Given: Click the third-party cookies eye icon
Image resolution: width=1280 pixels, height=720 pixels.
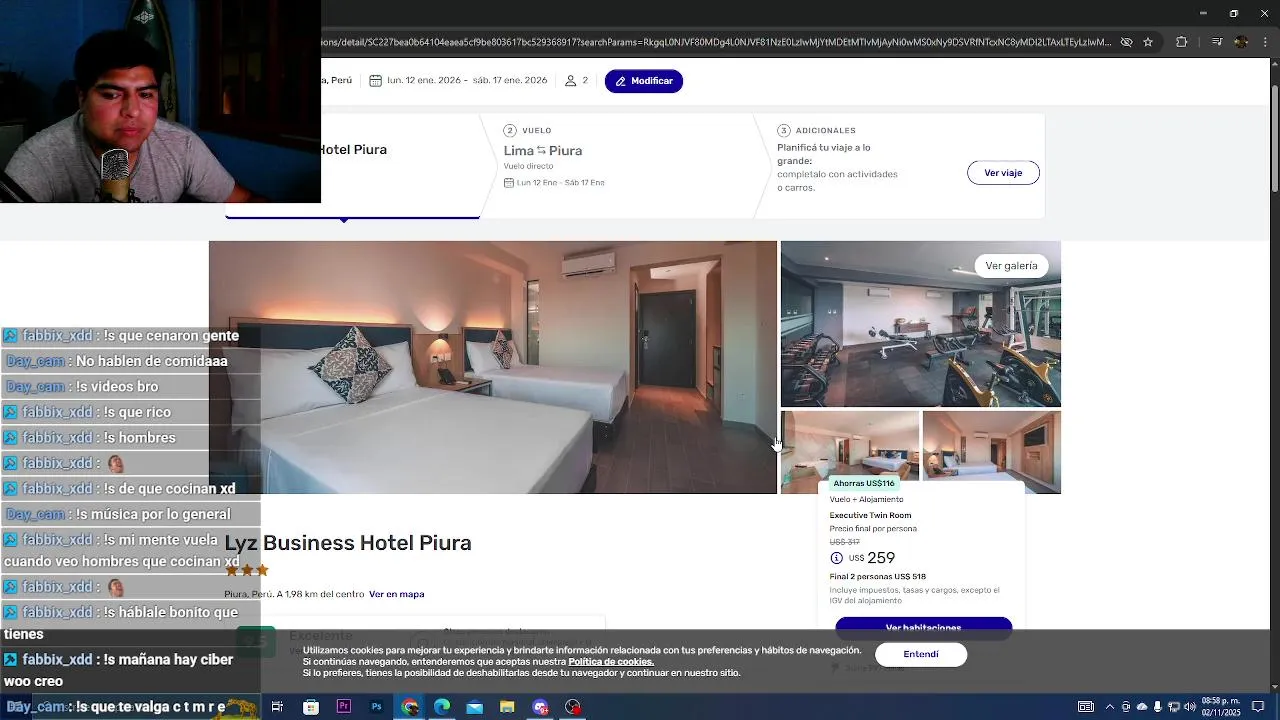Looking at the screenshot, I should [1126, 42].
